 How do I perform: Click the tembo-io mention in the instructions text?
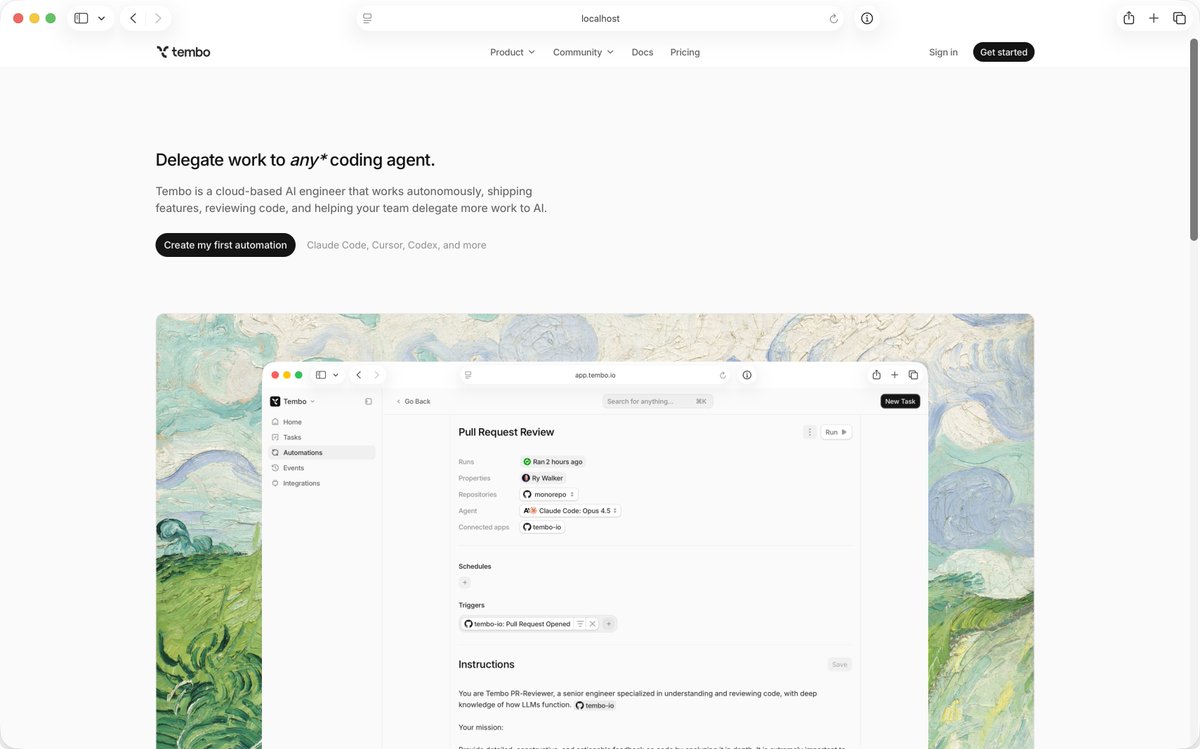pyautogui.click(x=595, y=705)
